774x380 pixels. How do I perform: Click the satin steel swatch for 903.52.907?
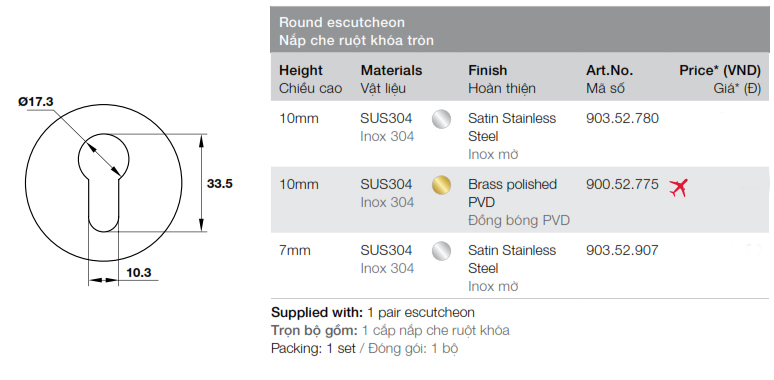point(441,251)
